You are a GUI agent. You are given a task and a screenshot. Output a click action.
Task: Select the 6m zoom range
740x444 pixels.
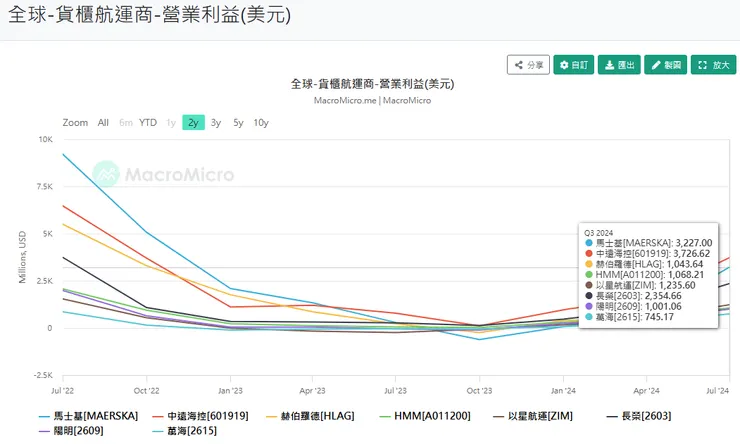point(126,123)
